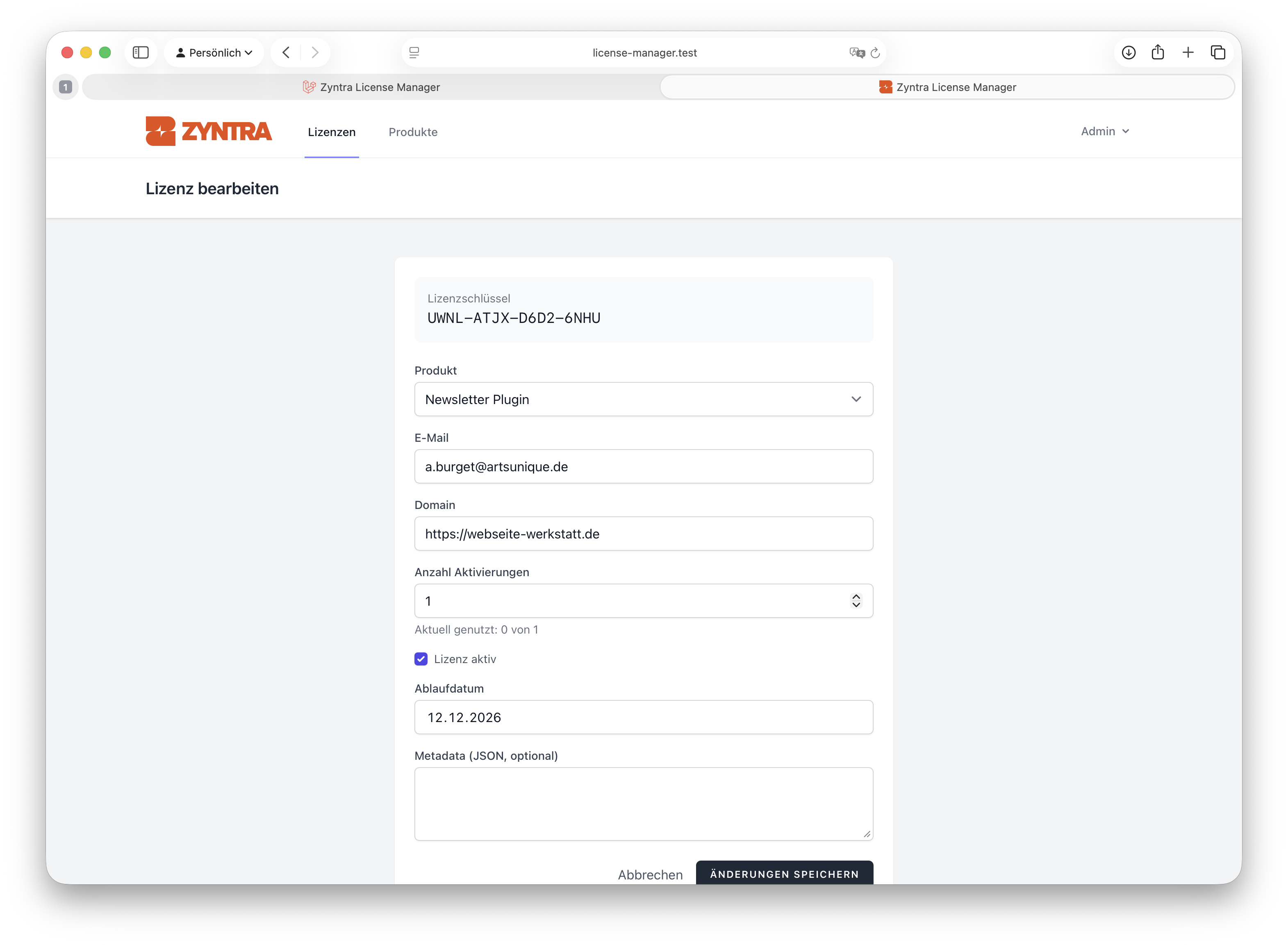This screenshot has width=1288, height=945.
Task: Switch to the Produkte nav tab
Action: [412, 132]
